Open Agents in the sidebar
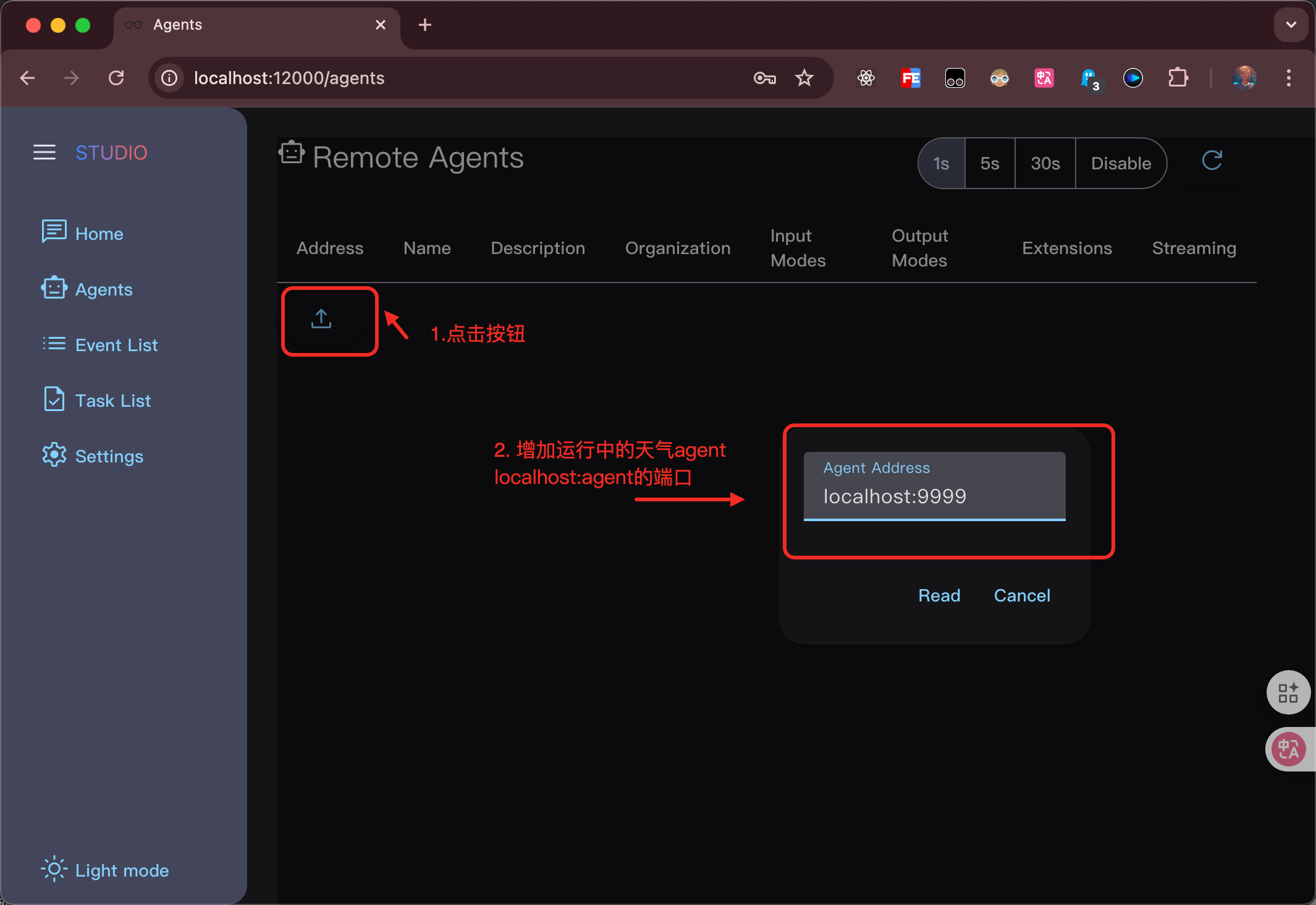 pos(103,289)
